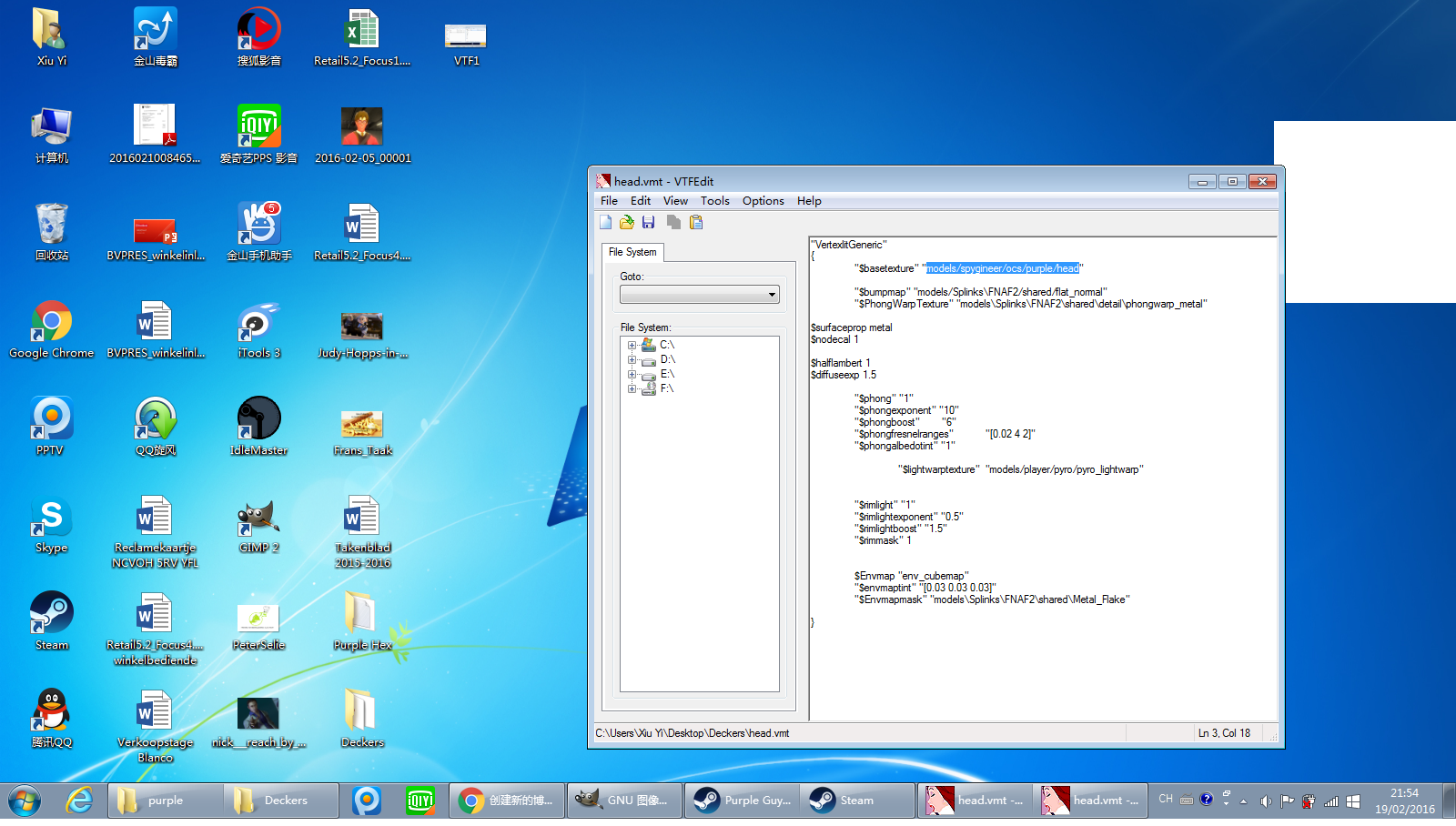Expand the F:\ drive node
The height and width of the screenshot is (826, 1456).
tap(632, 389)
